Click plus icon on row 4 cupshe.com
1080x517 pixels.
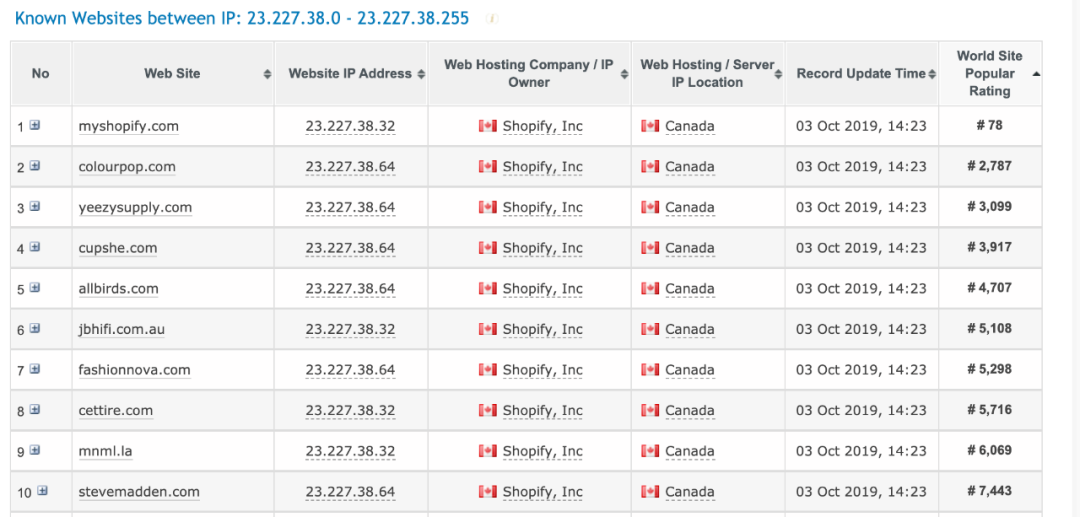point(35,247)
